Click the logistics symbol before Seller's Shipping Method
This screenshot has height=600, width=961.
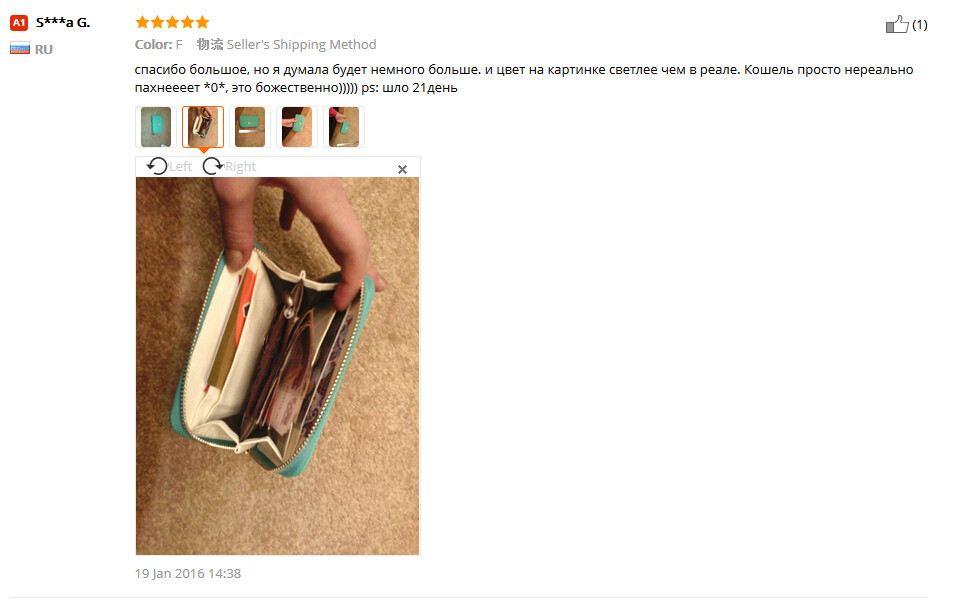(210, 44)
